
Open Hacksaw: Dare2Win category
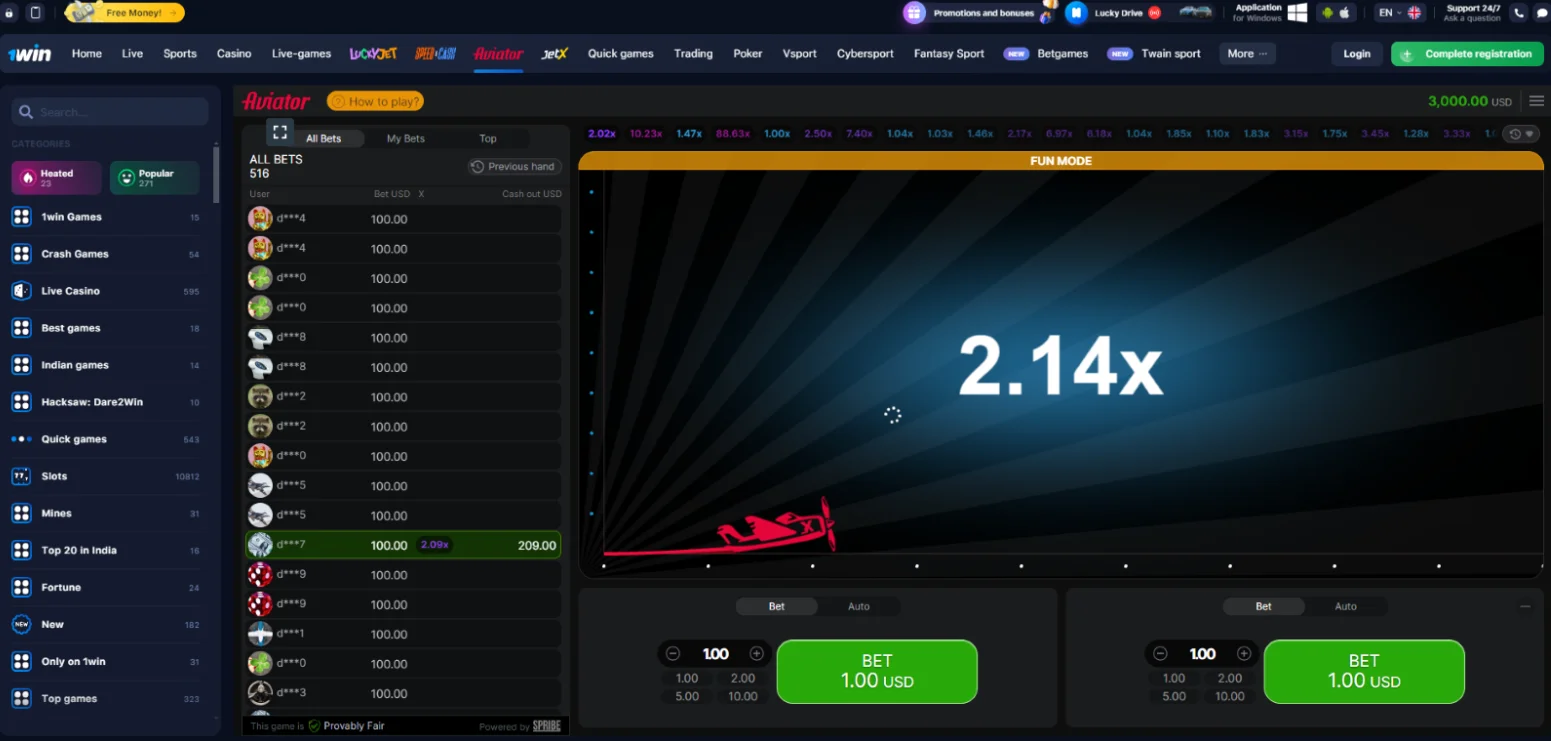tap(105, 402)
